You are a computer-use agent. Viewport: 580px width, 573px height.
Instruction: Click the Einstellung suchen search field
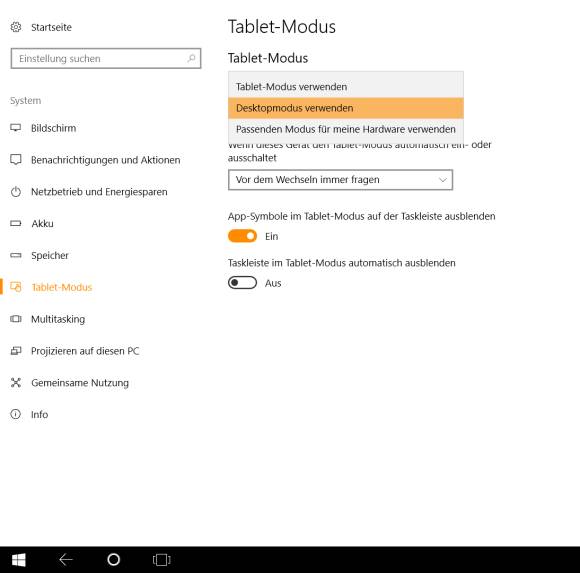coord(106,58)
